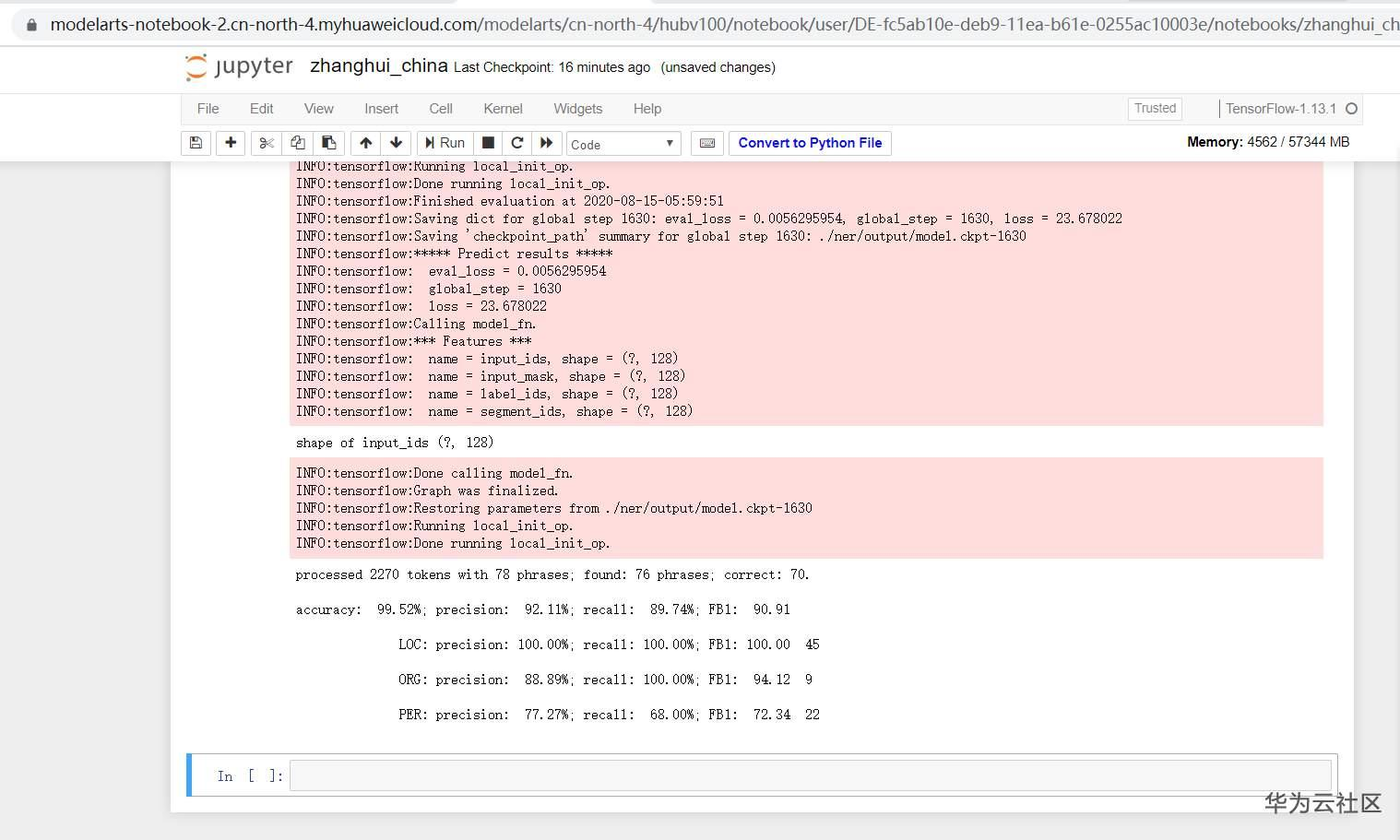Click the 'Done calling model_fn' log line
The width and height of the screenshot is (1400, 840).
tap(434, 473)
